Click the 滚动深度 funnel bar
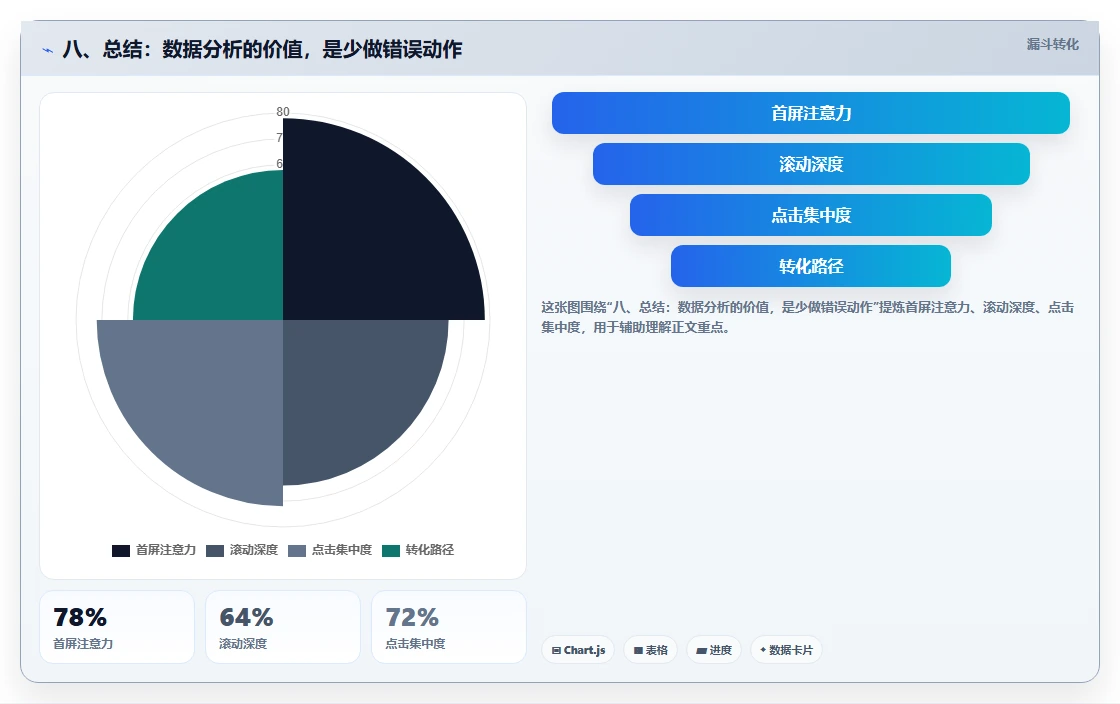 [811, 164]
